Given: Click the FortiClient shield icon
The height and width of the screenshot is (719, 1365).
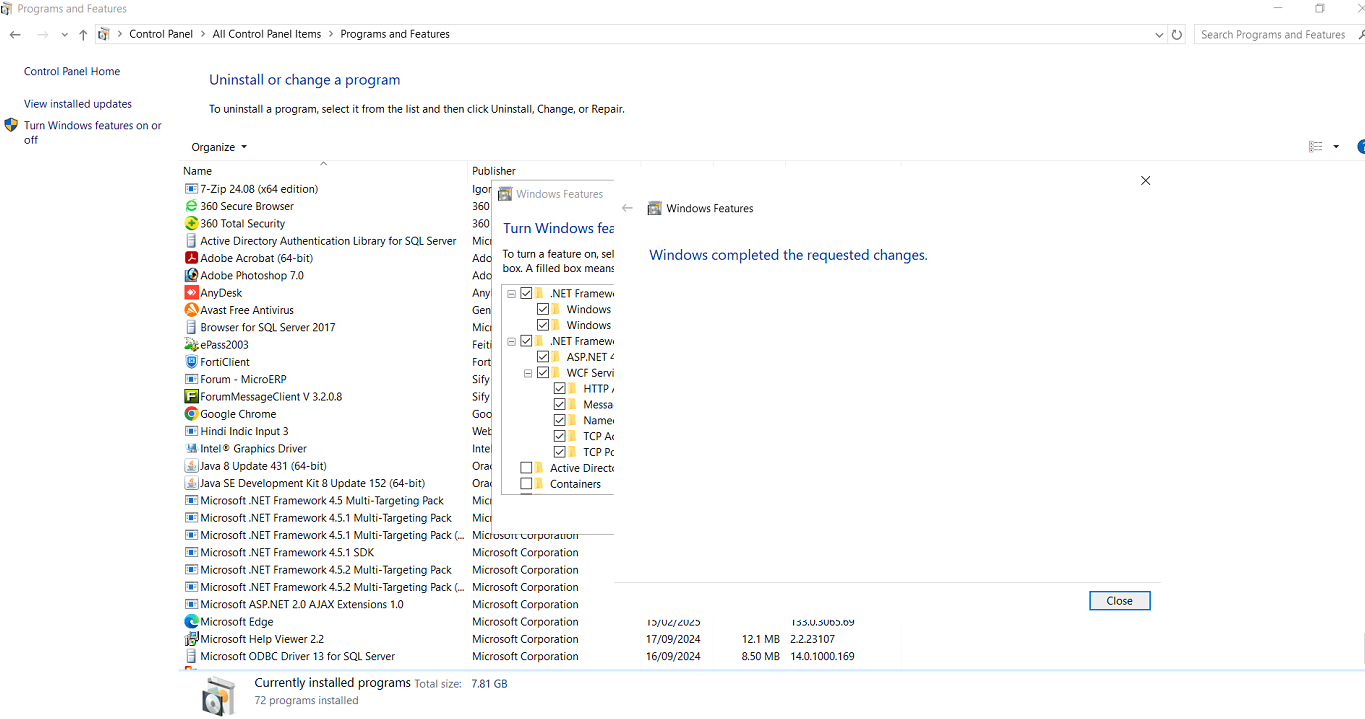Looking at the screenshot, I should click(191, 362).
